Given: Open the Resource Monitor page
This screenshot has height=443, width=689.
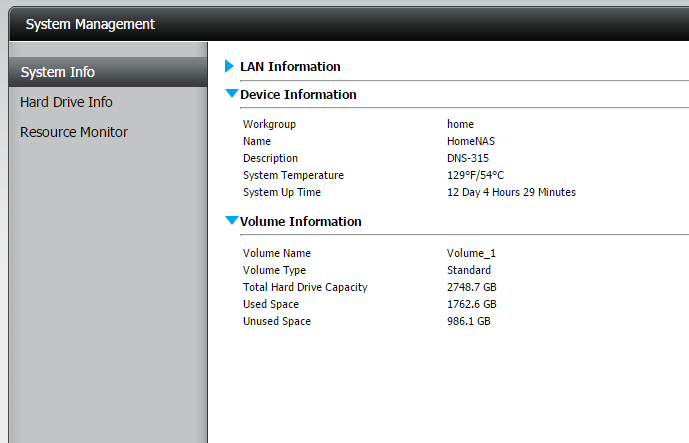Looking at the screenshot, I should (74, 132).
